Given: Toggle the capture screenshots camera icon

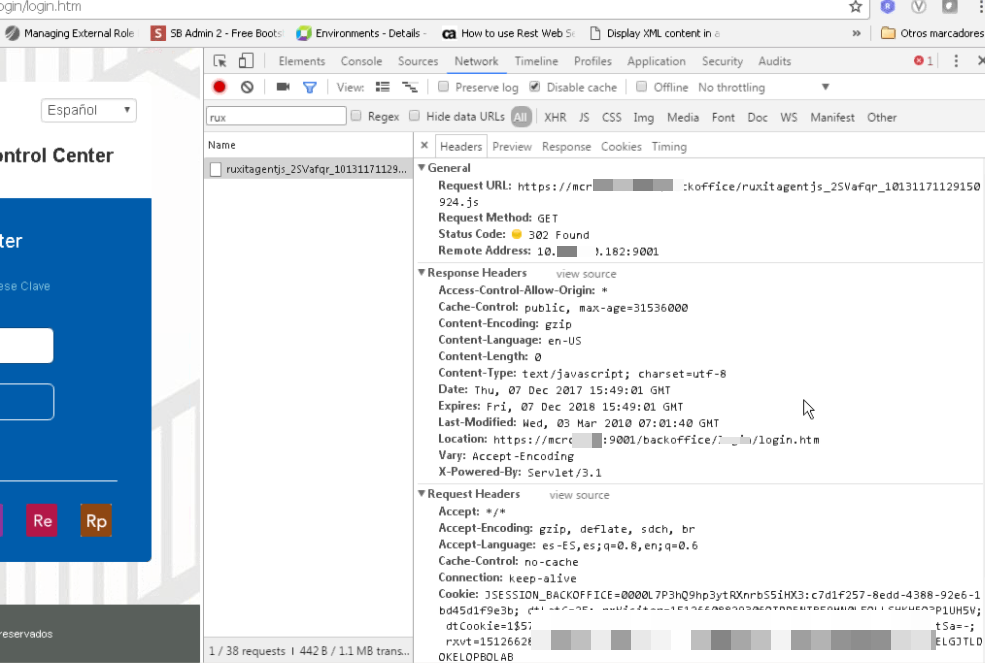Looking at the screenshot, I should [283, 87].
